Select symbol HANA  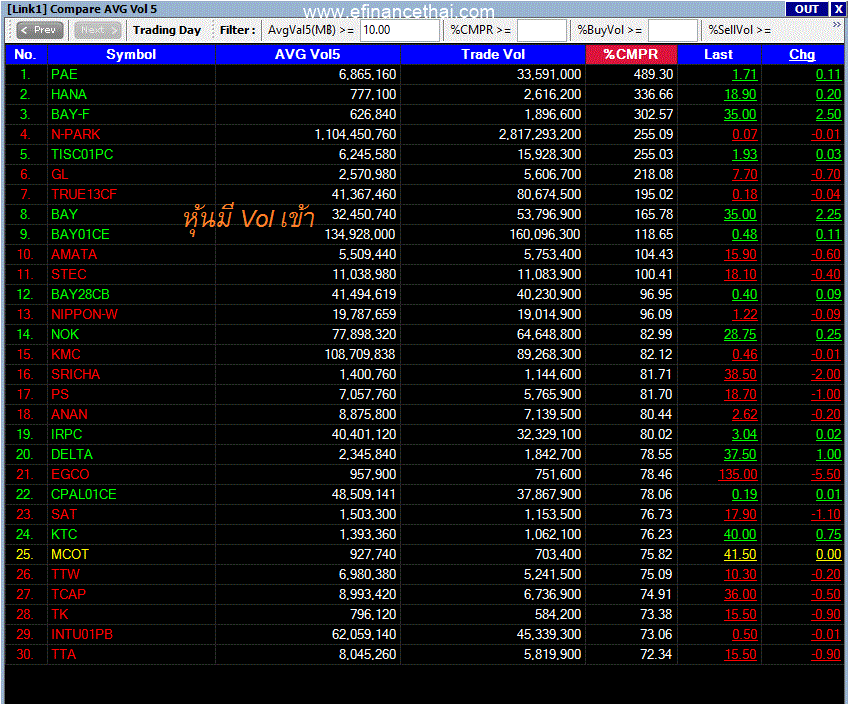[x=69, y=94]
